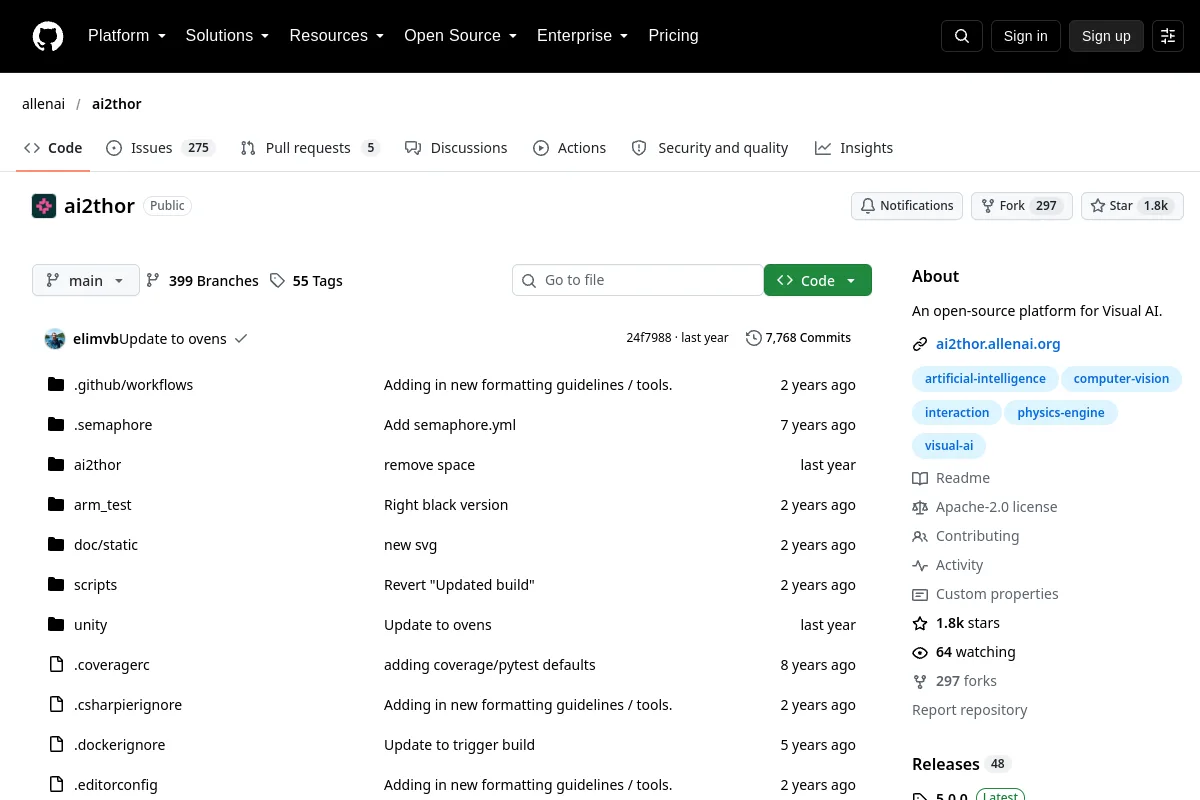
Task: Click the Go to file search field
Action: [638, 280]
